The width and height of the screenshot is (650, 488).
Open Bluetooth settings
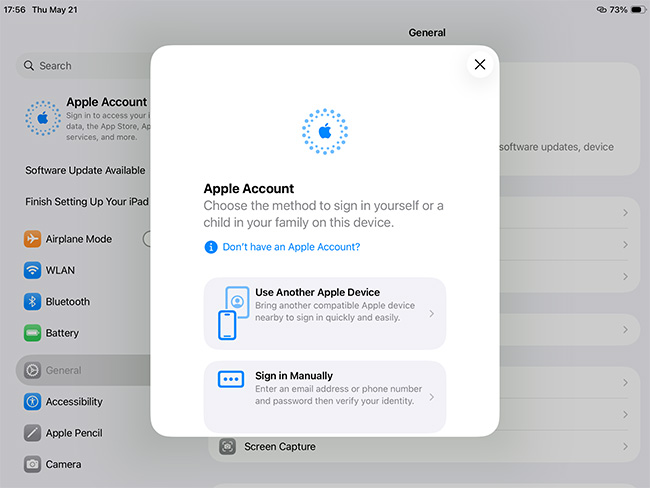(83, 301)
